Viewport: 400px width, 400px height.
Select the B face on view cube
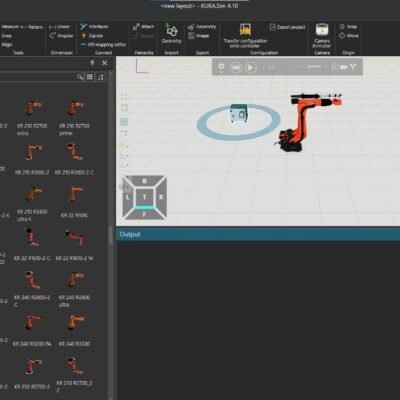pos(144,181)
